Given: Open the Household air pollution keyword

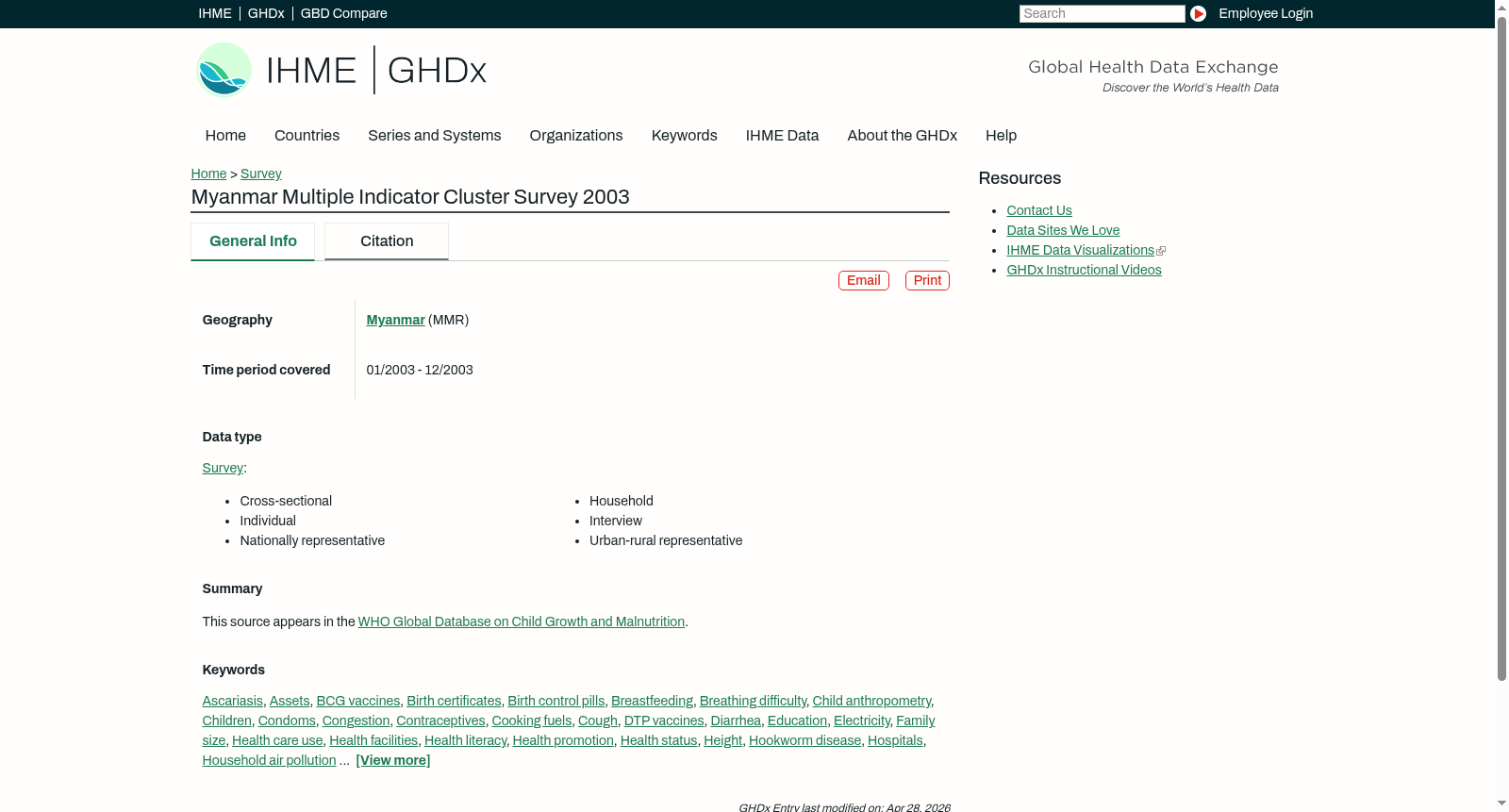Looking at the screenshot, I should click(x=269, y=760).
